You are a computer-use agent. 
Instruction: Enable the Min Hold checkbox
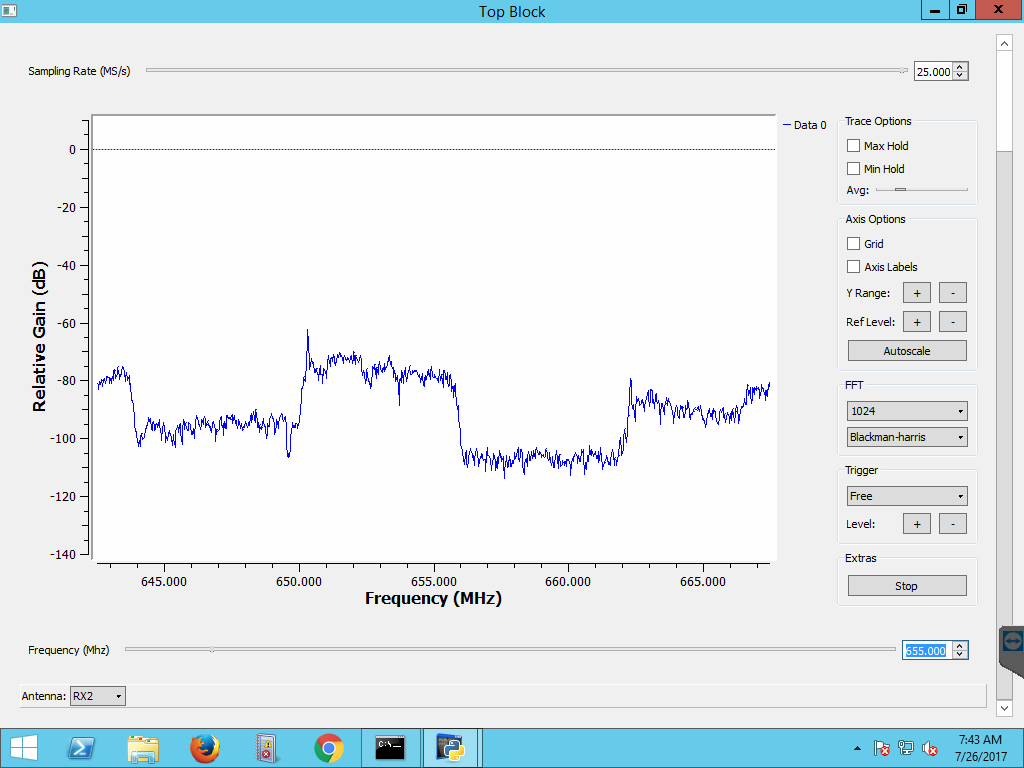pos(853,169)
